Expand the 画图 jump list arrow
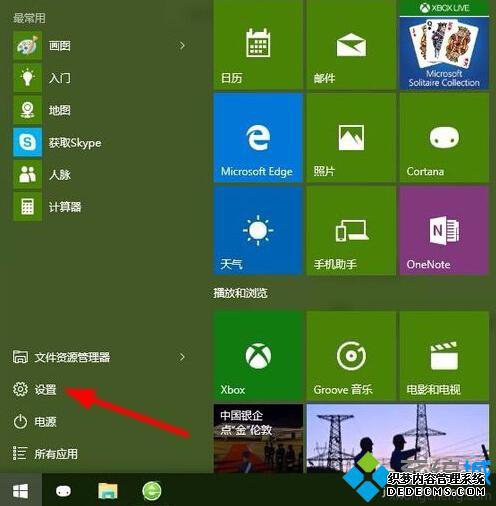496x506 pixels. pyautogui.click(x=182, y=46)
